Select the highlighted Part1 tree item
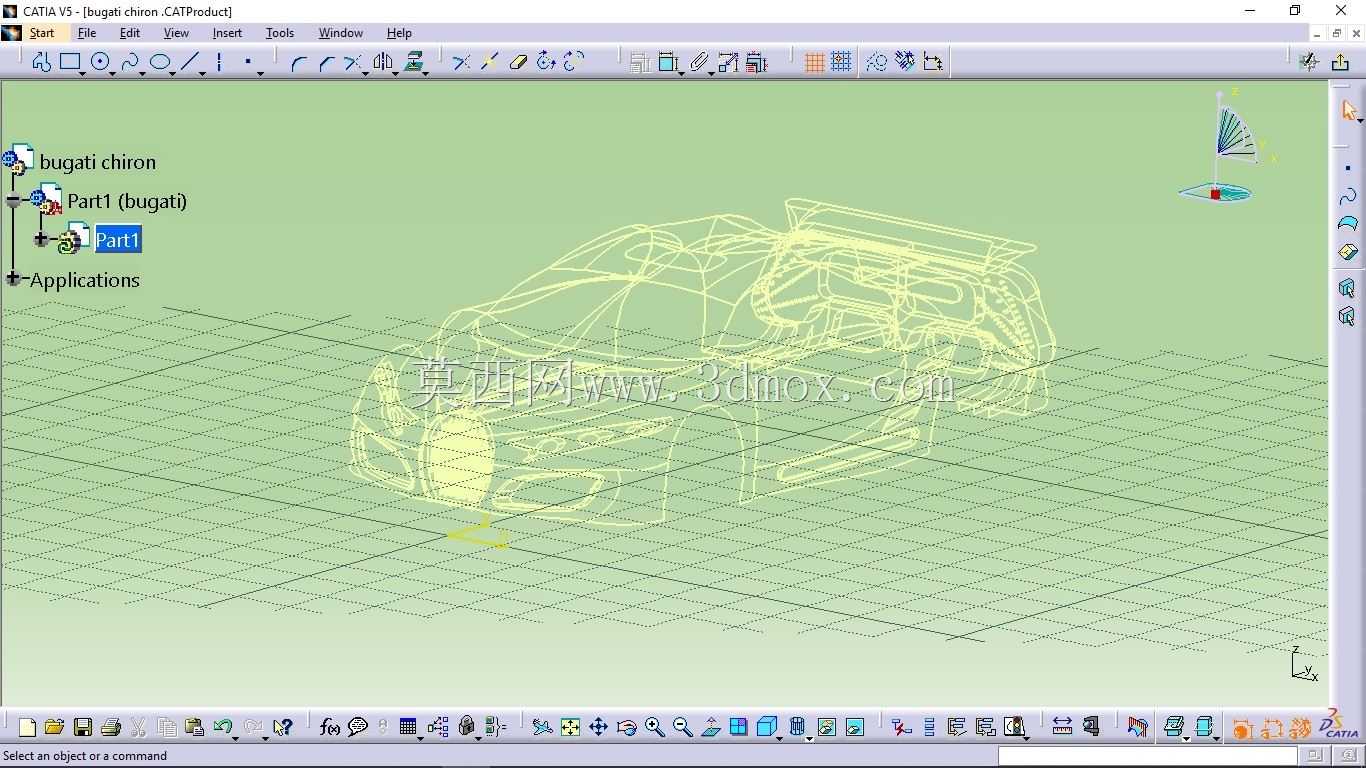 [x=117, y=240]
